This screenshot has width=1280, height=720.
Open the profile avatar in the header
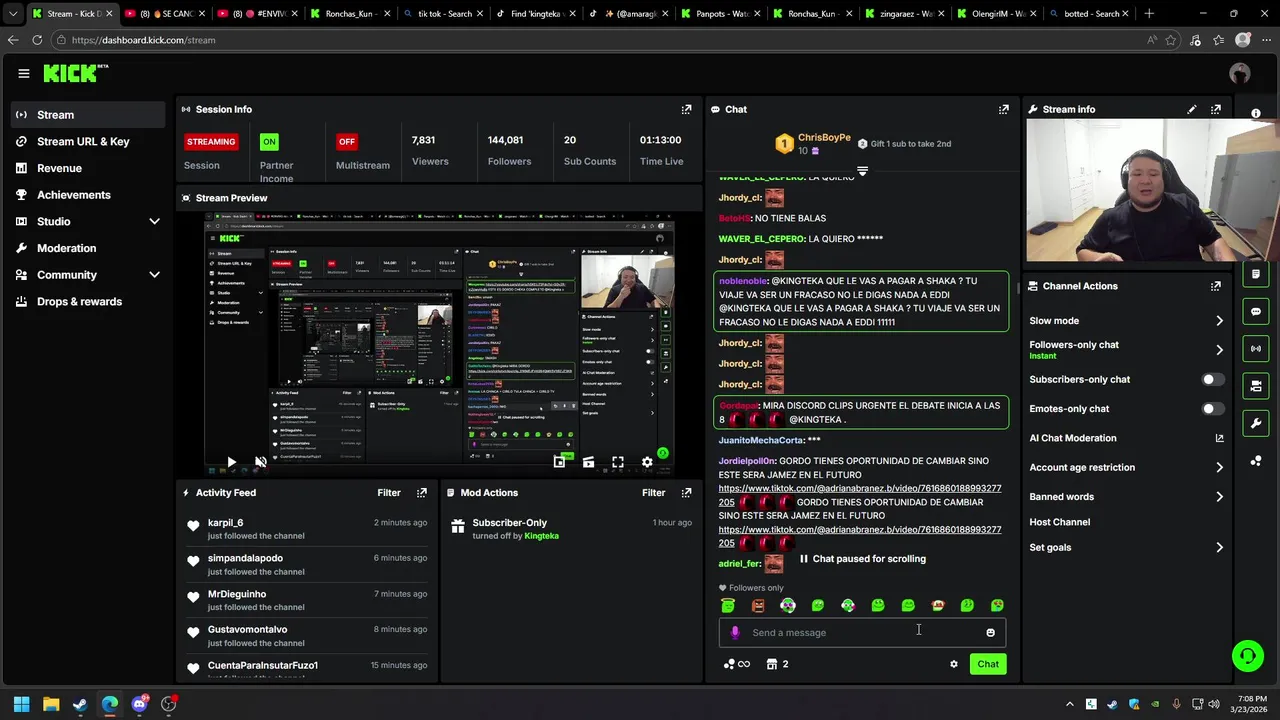point(1240,73)
